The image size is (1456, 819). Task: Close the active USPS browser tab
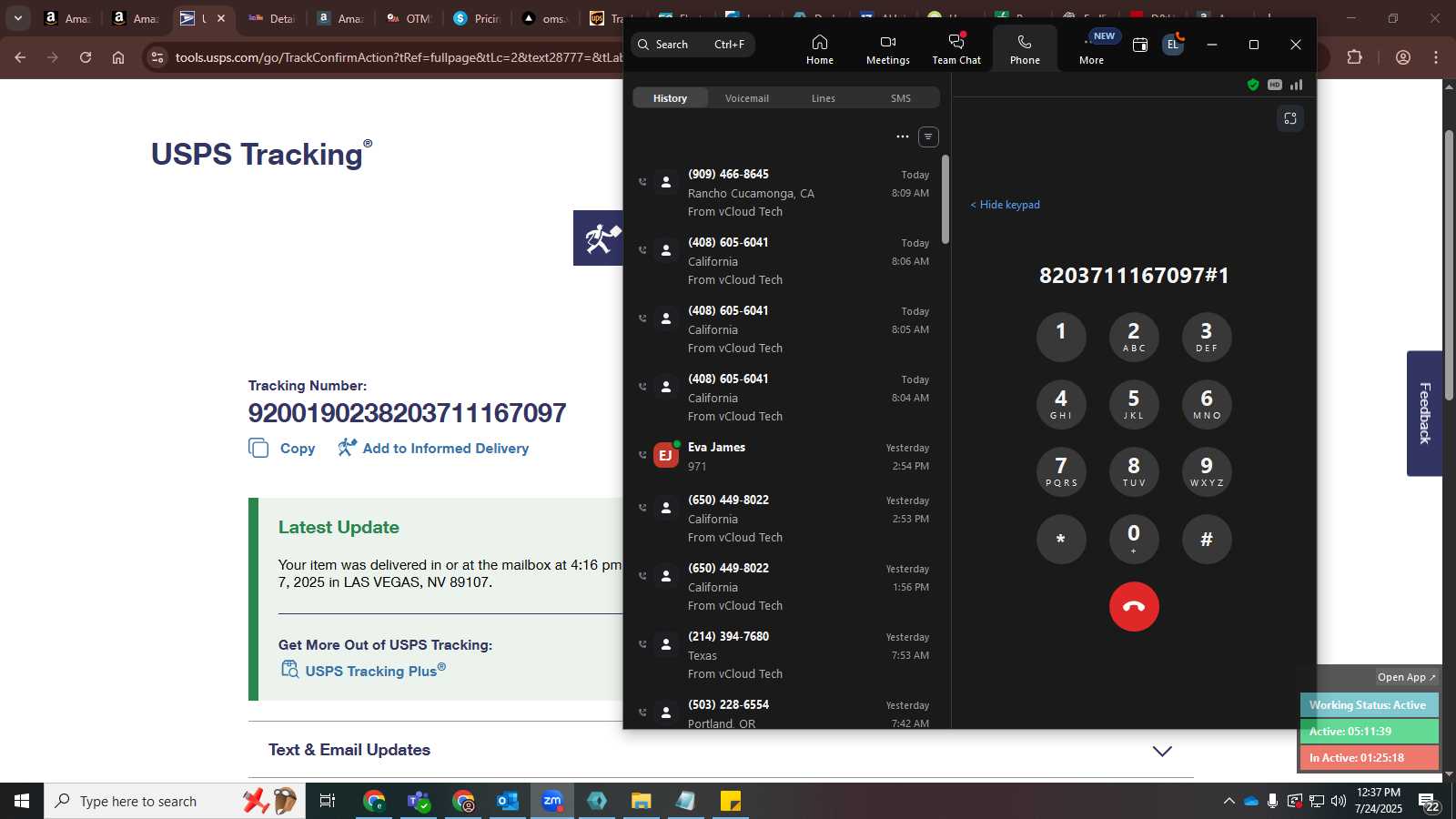click(220, 18)
